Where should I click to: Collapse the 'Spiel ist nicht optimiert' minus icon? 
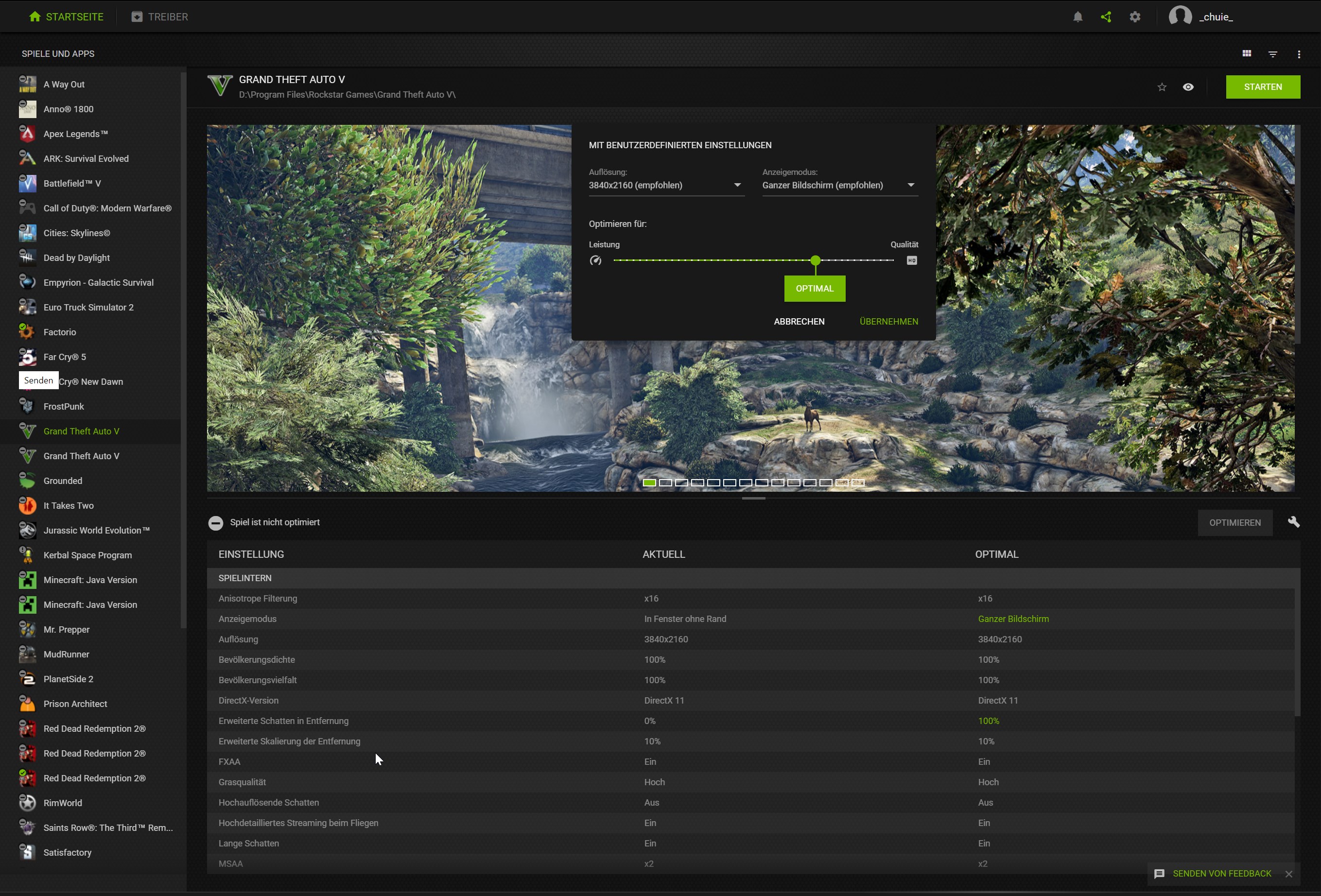215,523
